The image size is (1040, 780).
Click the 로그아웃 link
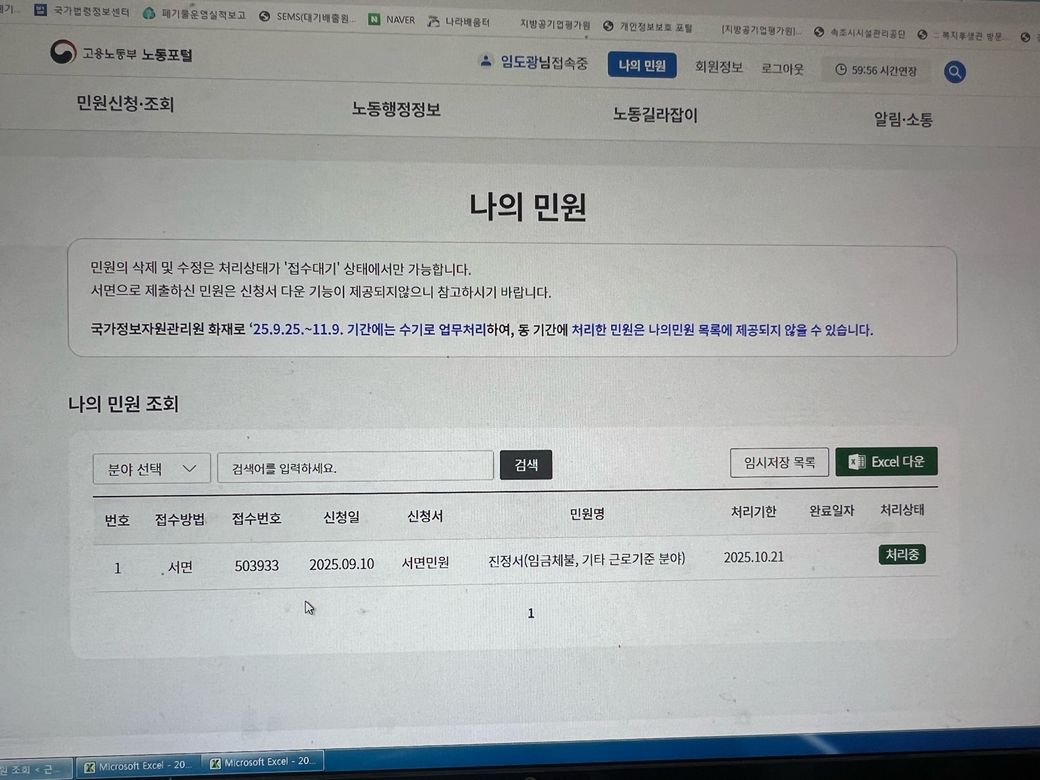tap(782, 68)
